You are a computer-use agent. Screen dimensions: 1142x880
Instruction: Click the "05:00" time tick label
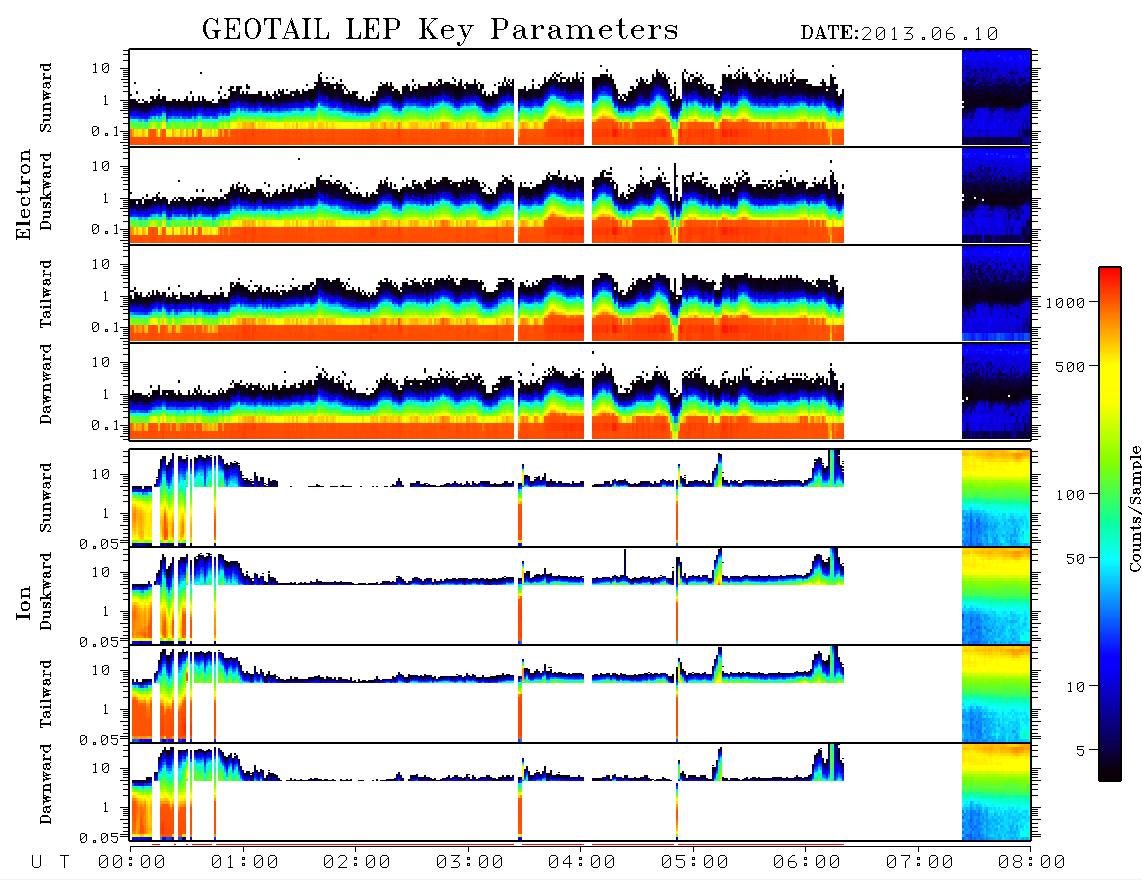(694, 863)
